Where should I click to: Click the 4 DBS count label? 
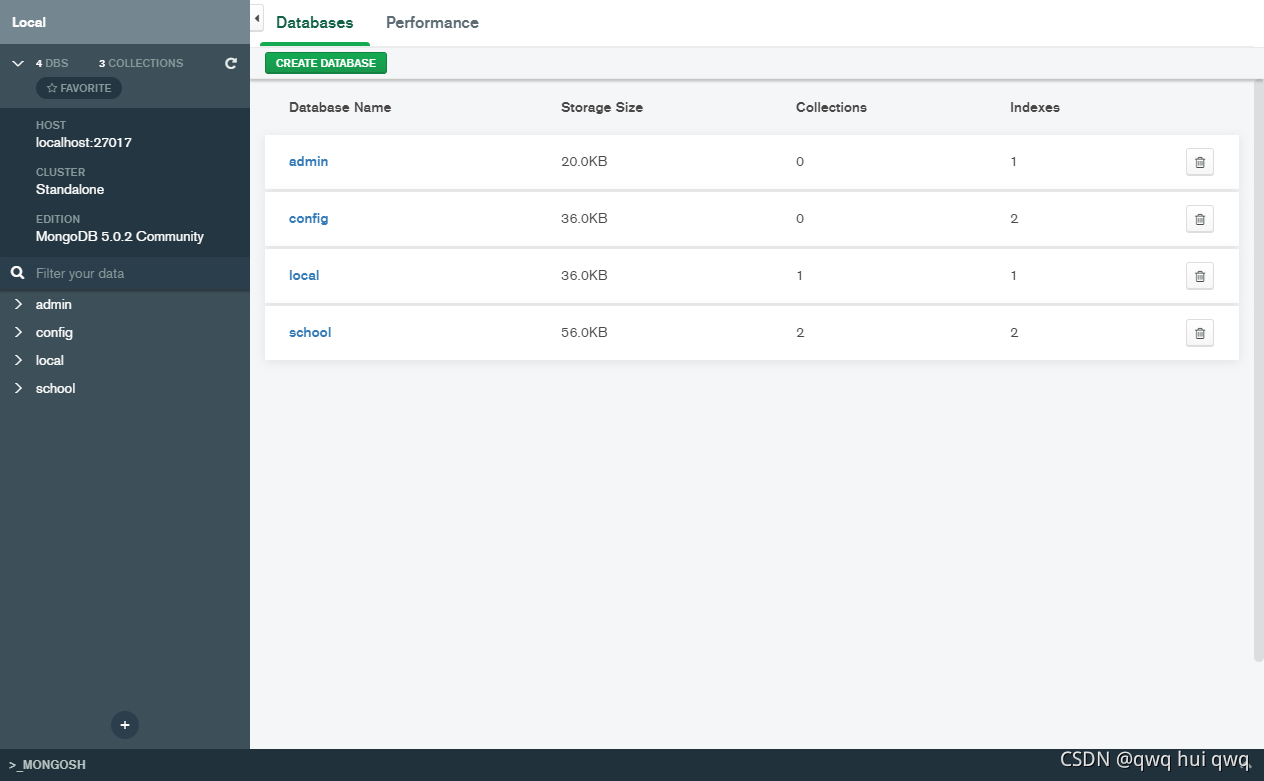52,63
